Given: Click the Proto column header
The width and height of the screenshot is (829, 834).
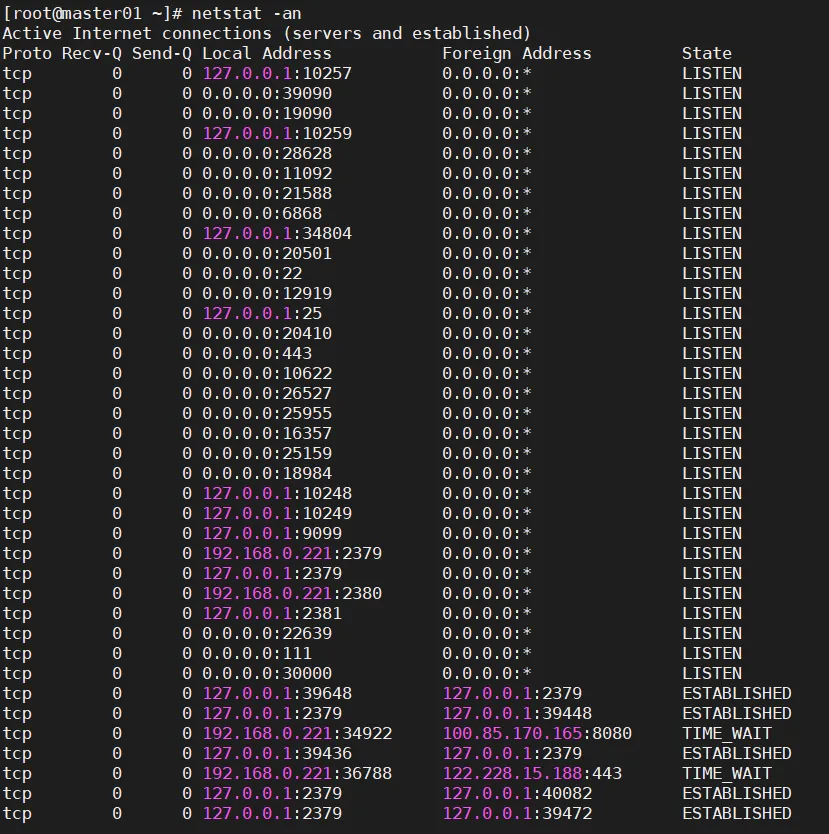Looking at the screenshot, I should tap(27, 53).
